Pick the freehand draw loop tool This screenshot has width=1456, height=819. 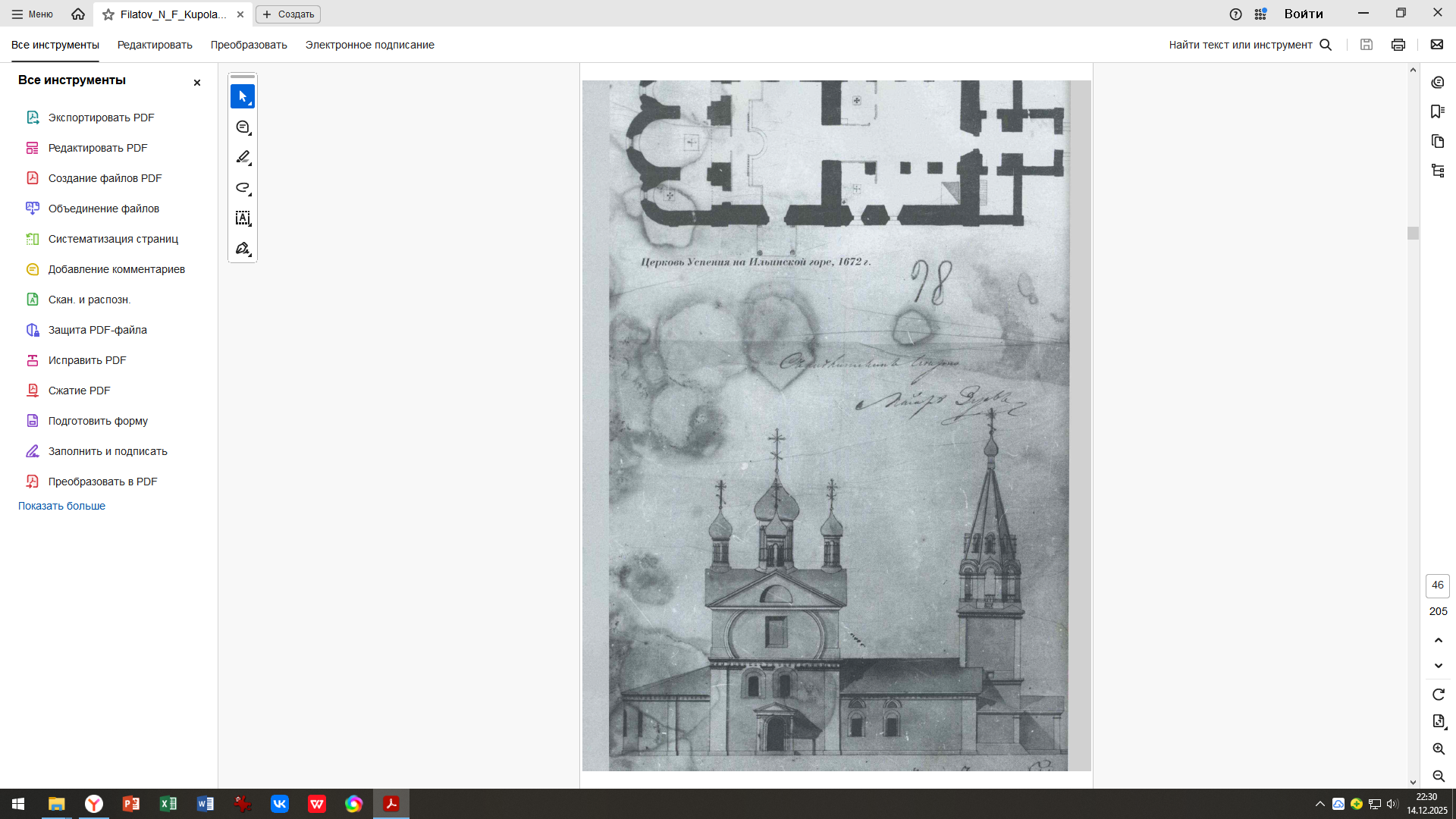pos(243,188)
